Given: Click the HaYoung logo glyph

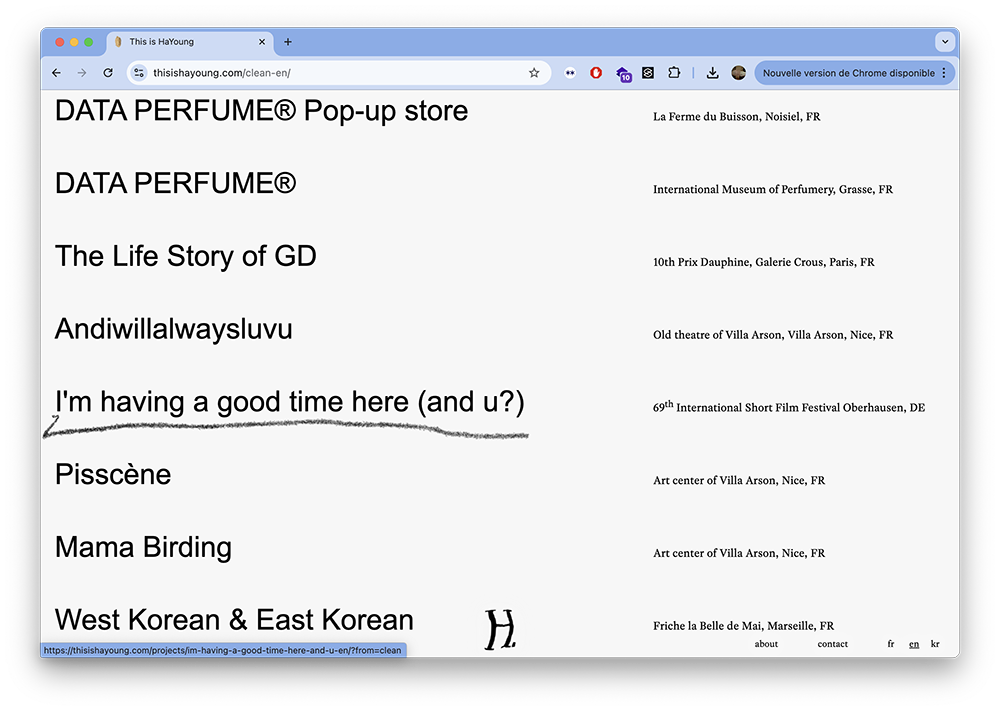Looking at the screenshot, I should 499,629.
